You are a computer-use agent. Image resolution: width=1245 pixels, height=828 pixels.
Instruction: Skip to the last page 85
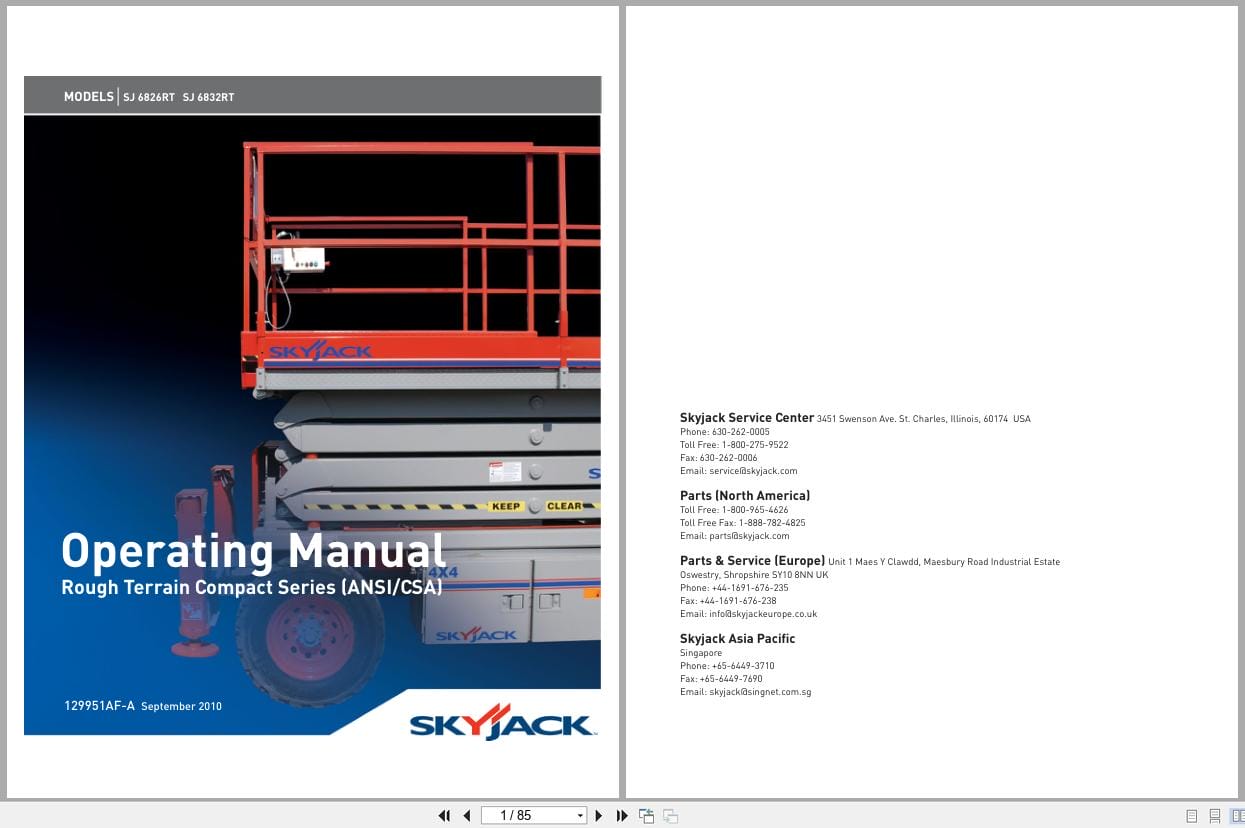coord(621,815)
